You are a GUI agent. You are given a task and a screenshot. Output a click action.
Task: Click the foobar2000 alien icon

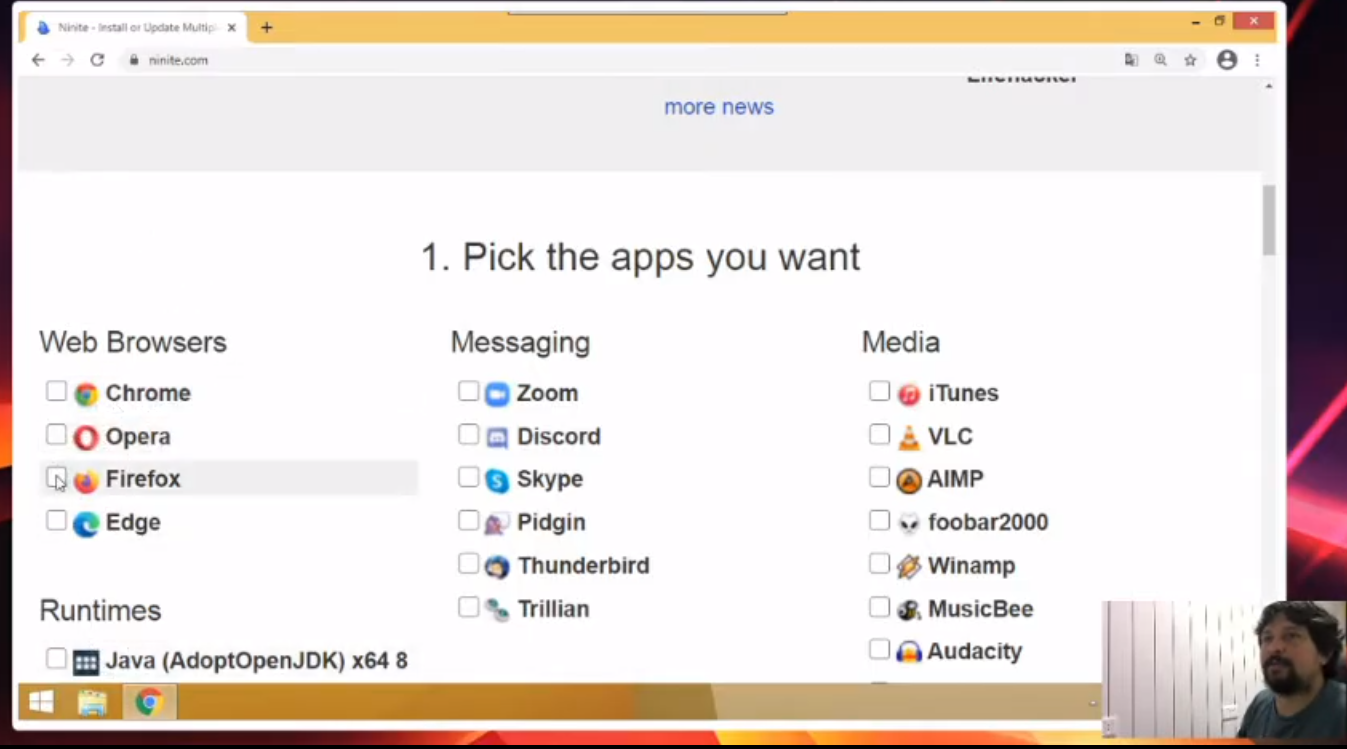pos(908,523)
